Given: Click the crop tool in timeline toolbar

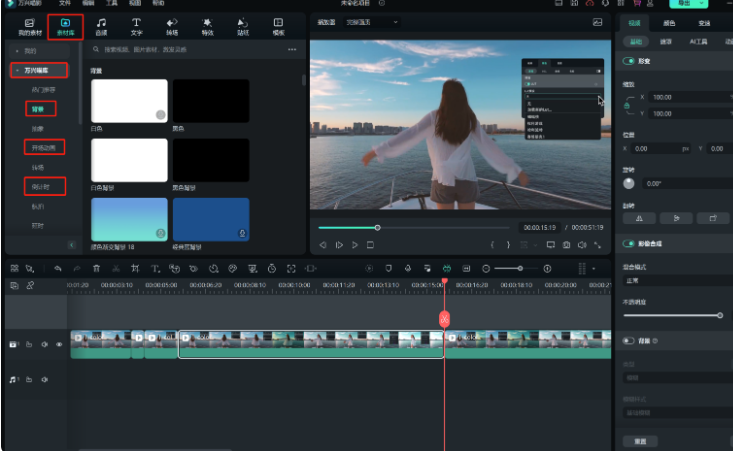Looking at the screenshot, I should tap(136, 269).
